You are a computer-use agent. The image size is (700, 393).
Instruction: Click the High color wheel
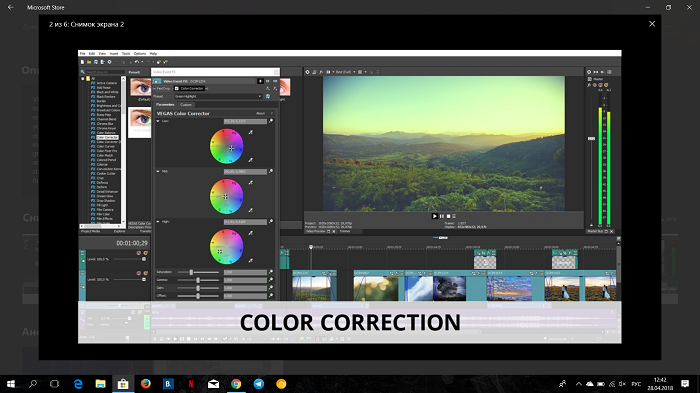[226, 247]
